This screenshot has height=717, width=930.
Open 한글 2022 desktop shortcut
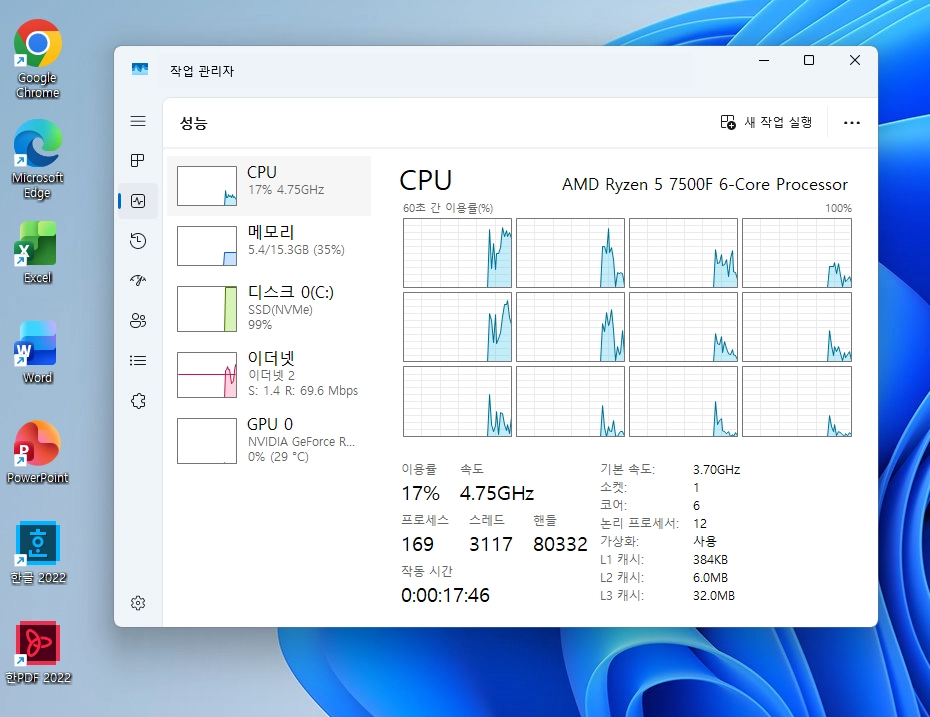37,553
